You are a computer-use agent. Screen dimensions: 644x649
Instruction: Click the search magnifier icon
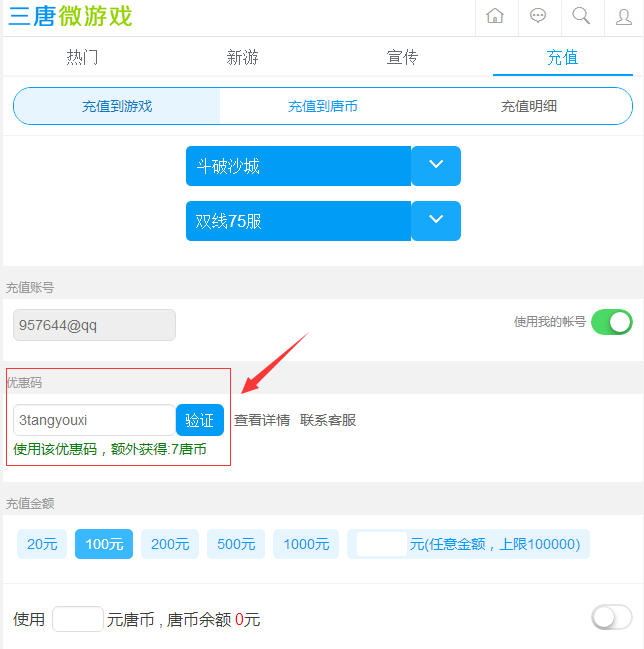pyautogui.click(x=581, y=16)
